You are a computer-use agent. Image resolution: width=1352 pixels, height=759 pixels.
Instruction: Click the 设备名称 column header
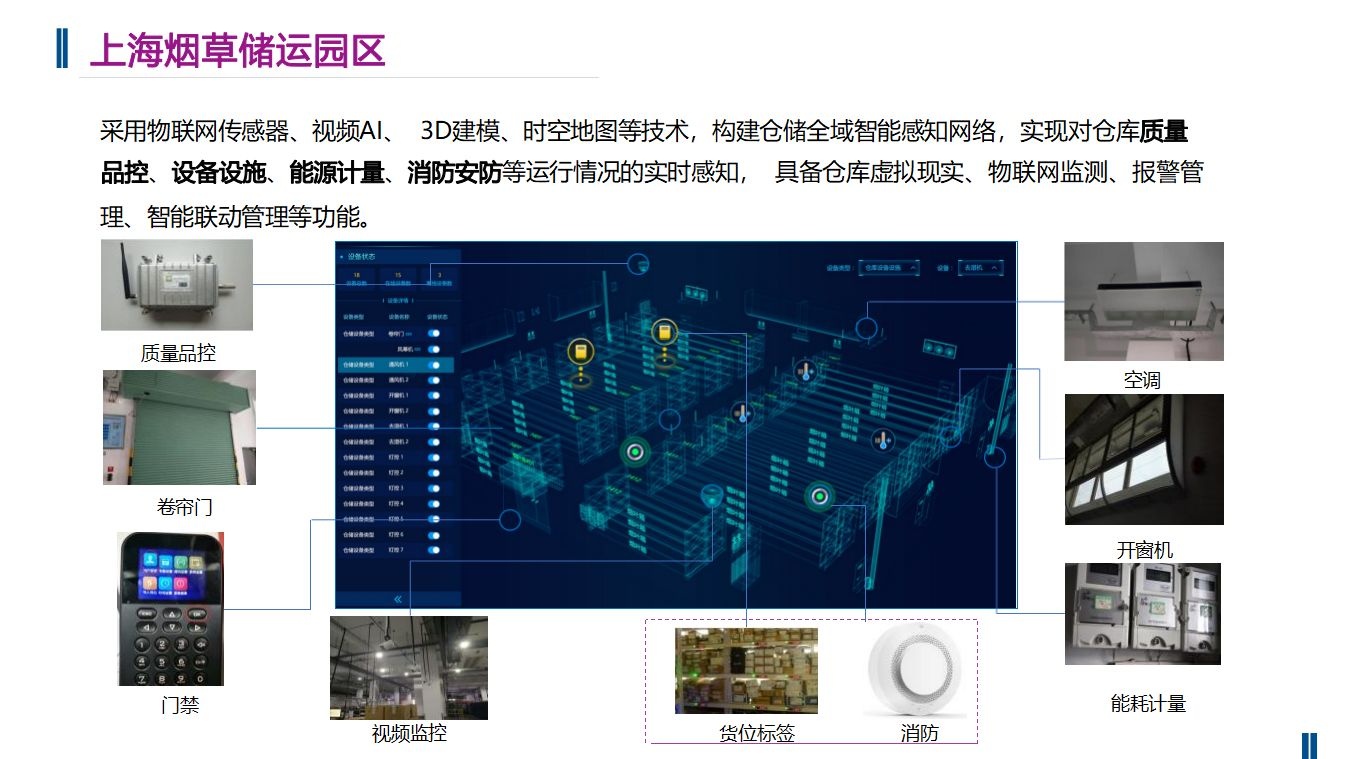coord(398,318)
